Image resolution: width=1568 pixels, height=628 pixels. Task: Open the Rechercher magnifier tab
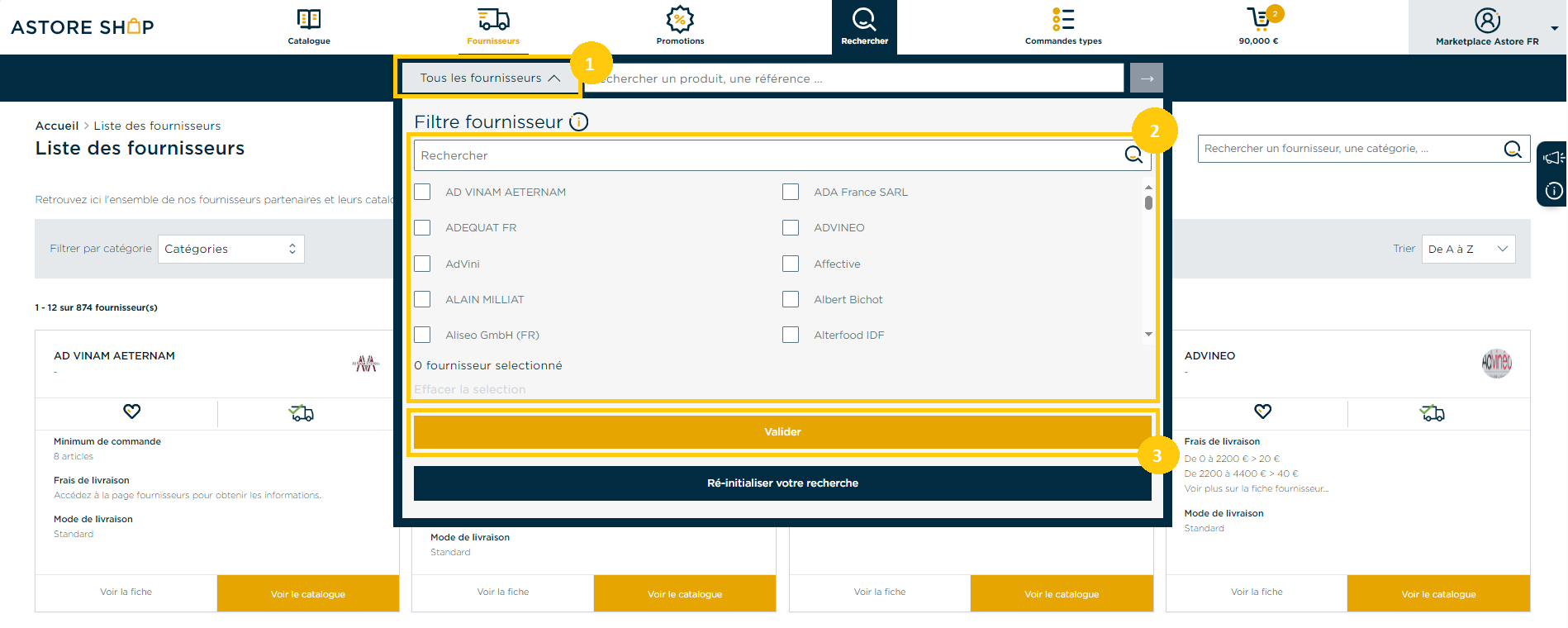(x=864, y=26)
